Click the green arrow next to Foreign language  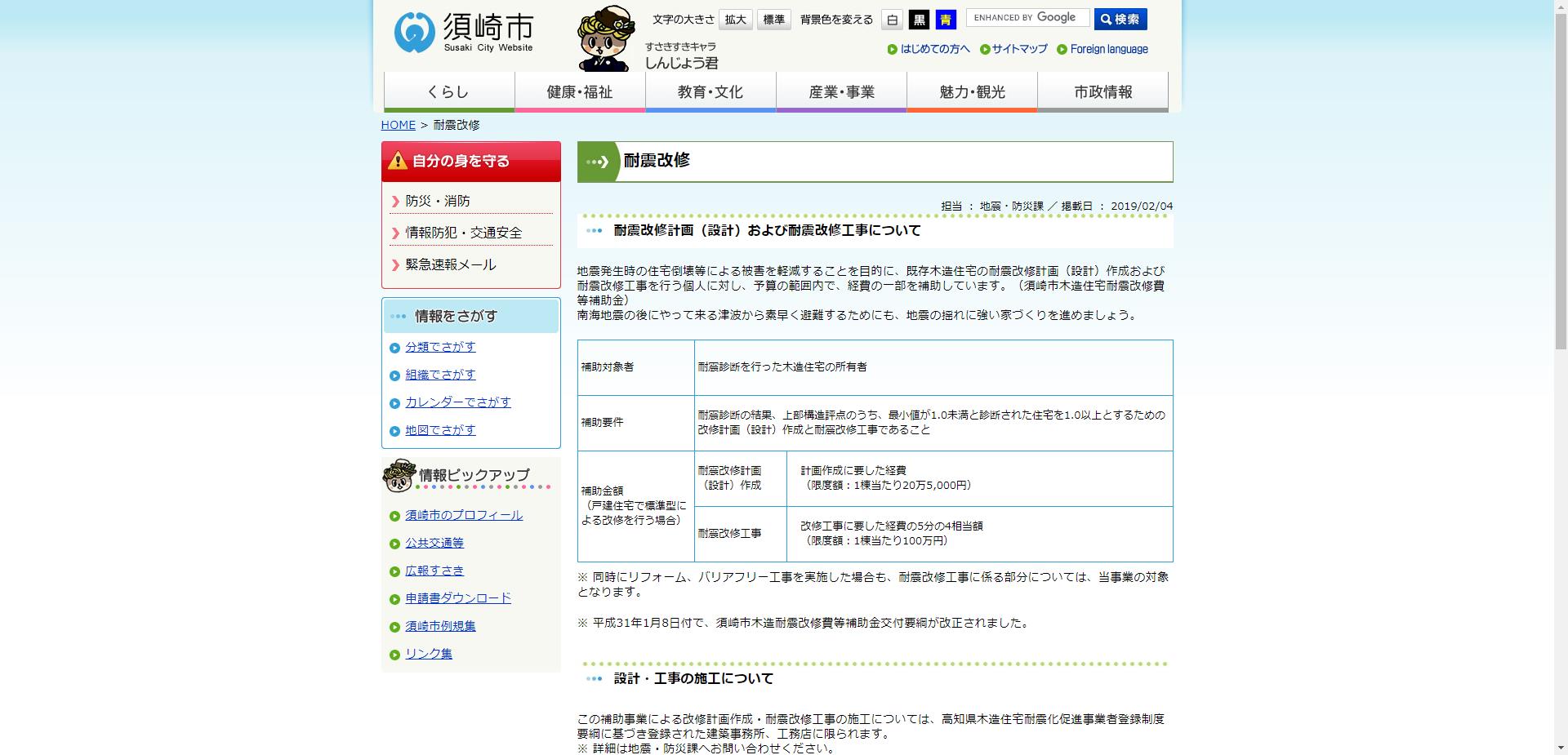tap(1062, 49)
